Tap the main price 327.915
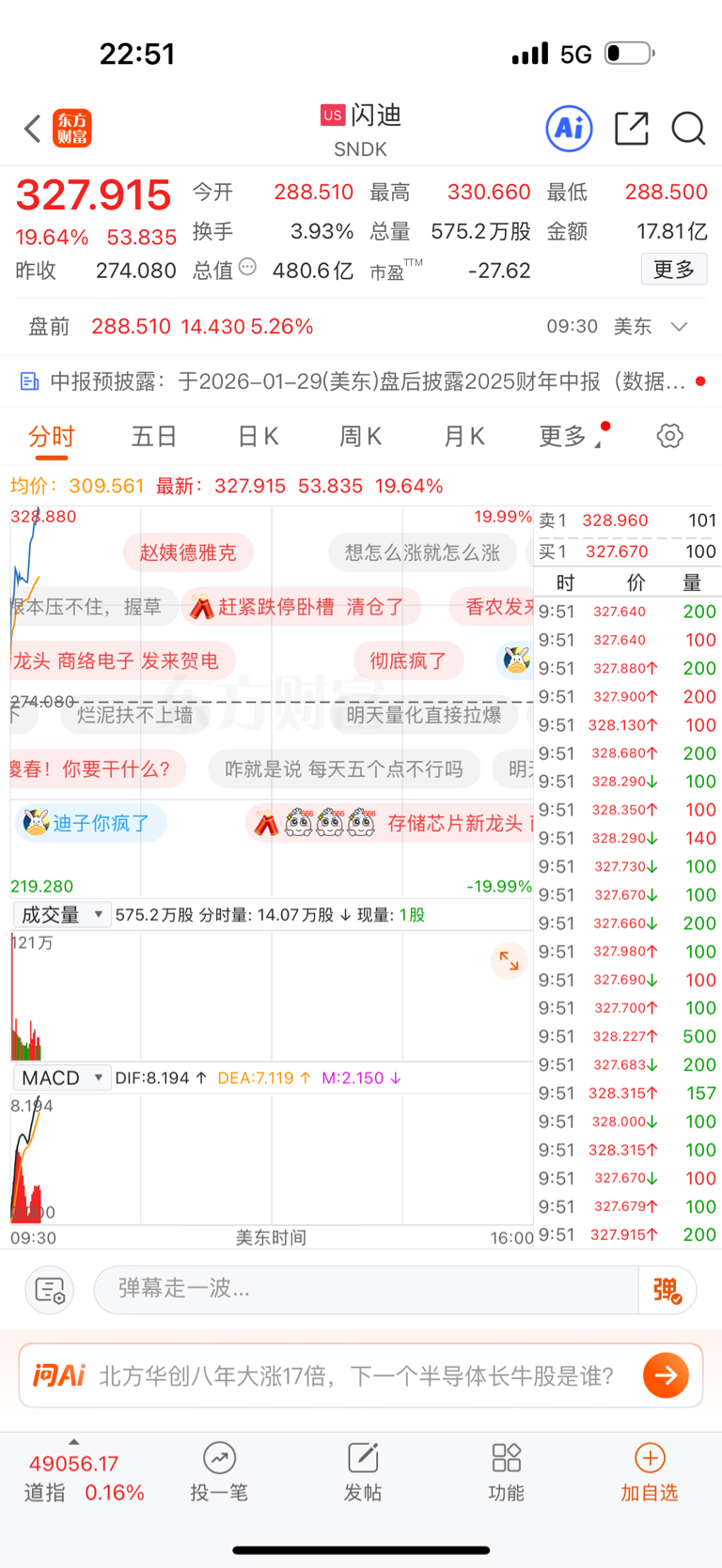This screenshot has width=722, height=1568. tap(93, 195)
